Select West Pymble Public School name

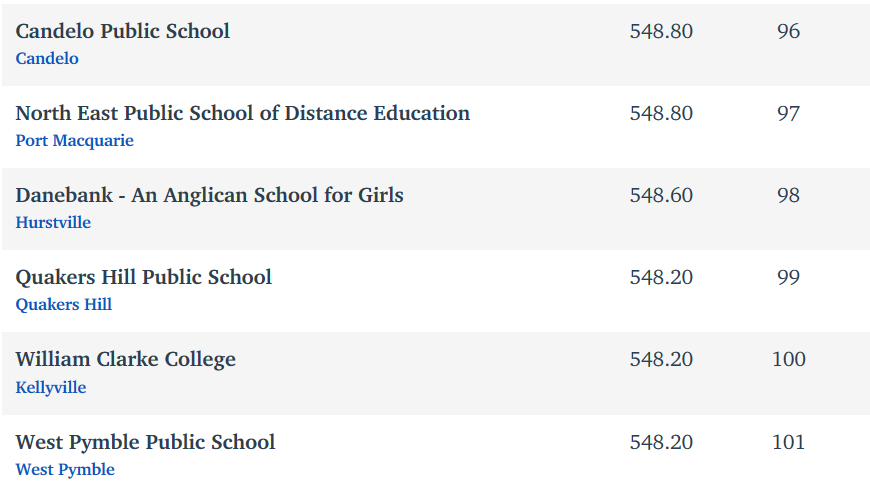pos(145,442)
